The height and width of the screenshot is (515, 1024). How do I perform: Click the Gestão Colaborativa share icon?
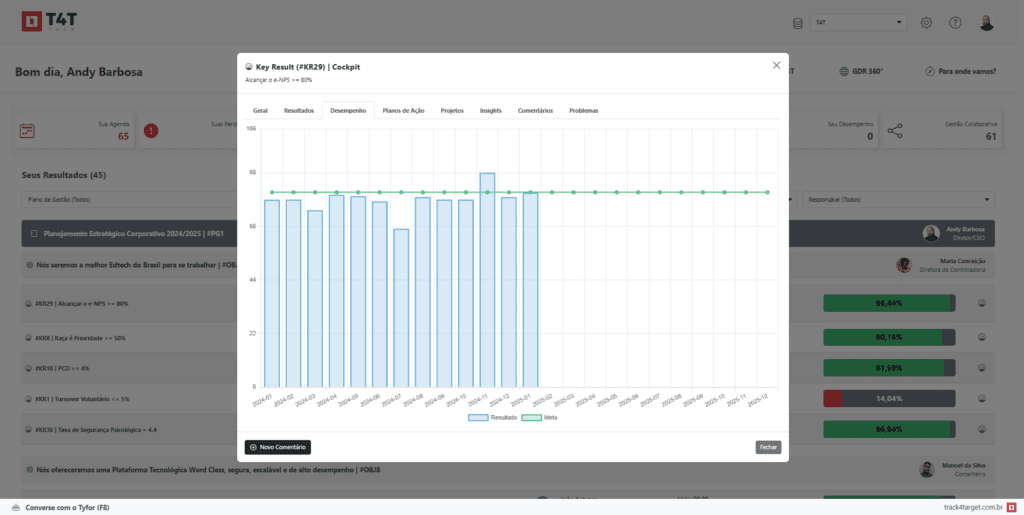click(895, 131)
